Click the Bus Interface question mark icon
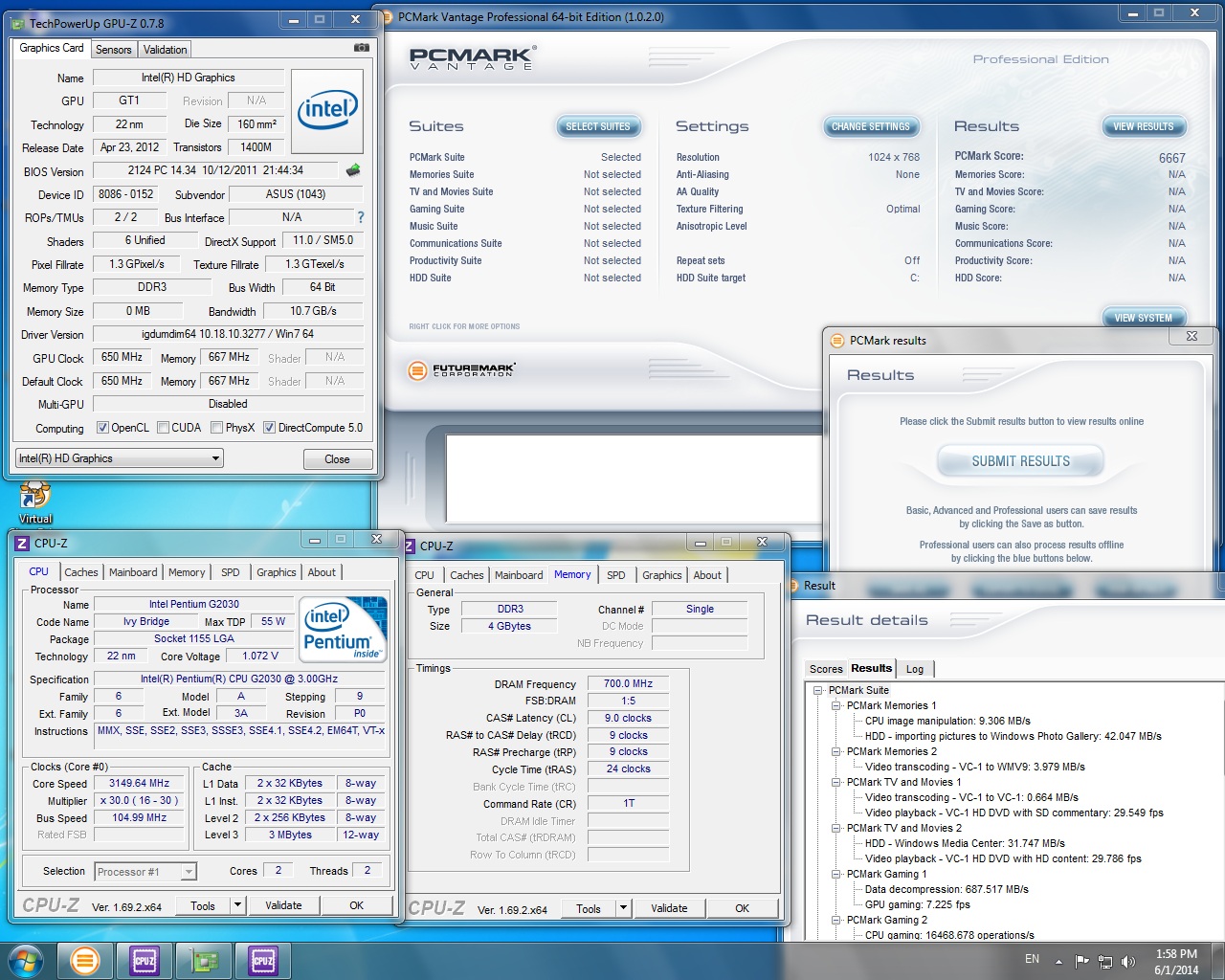 360,217
